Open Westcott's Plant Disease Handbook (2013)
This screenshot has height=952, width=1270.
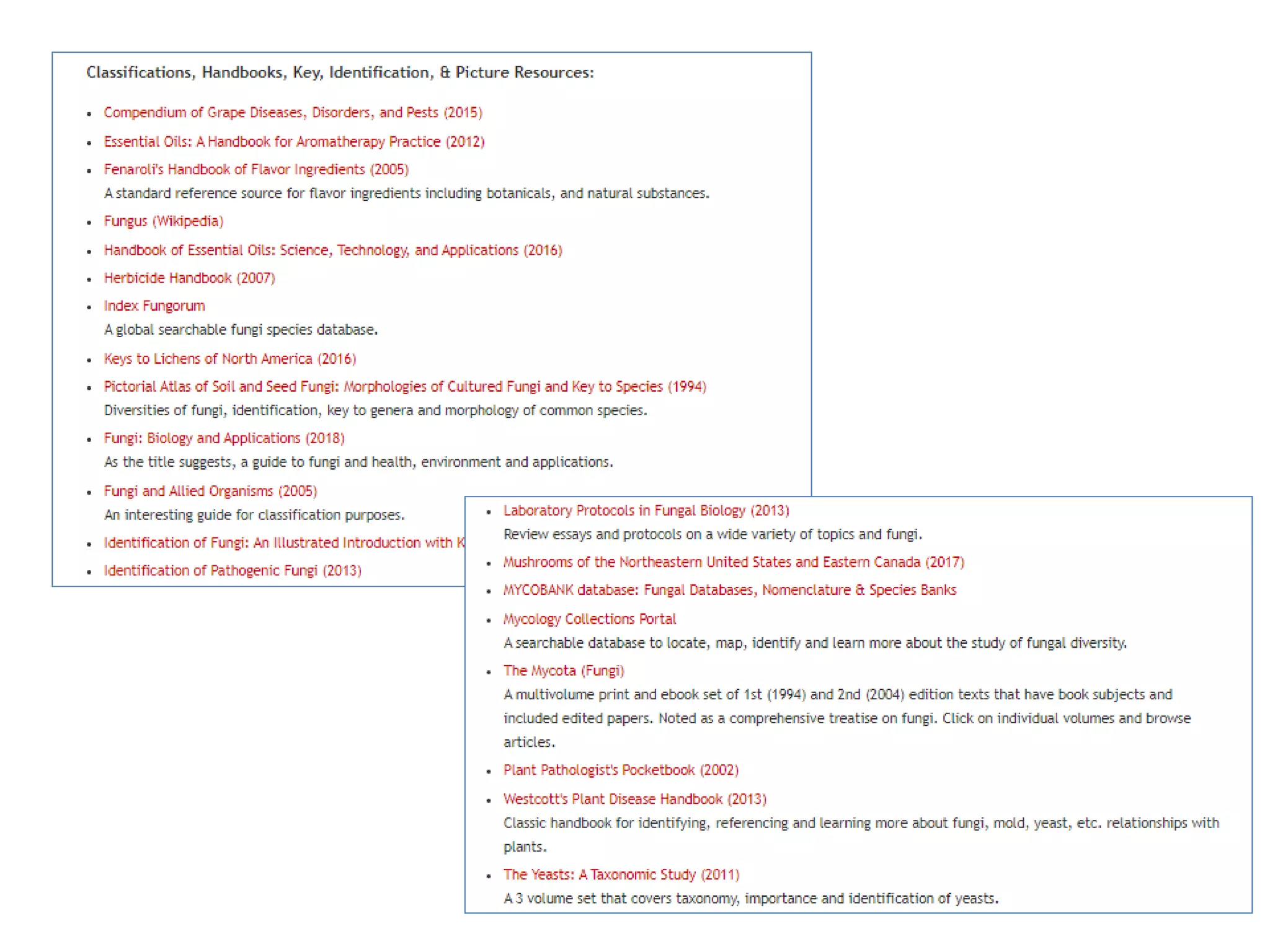pos(635,799)
